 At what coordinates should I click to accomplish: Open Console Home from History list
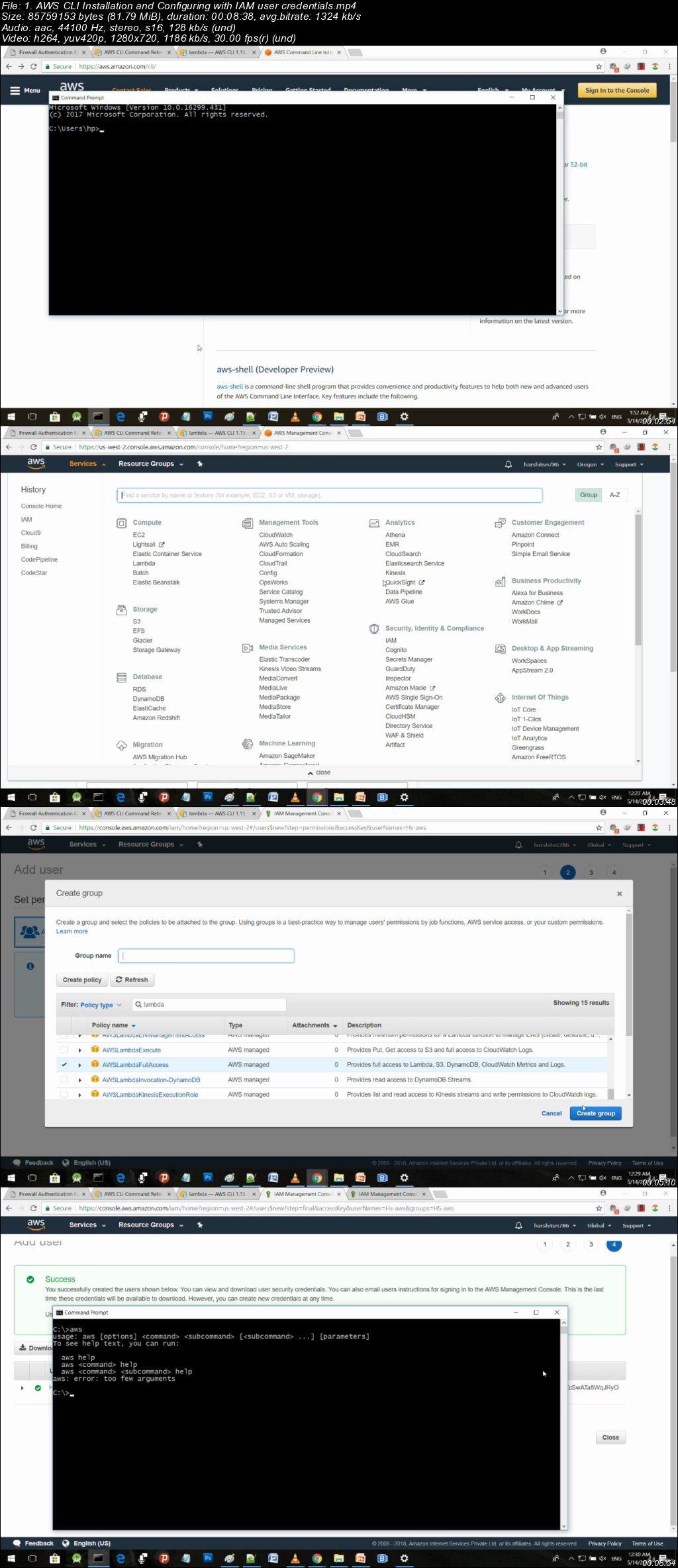click(41, 506)
